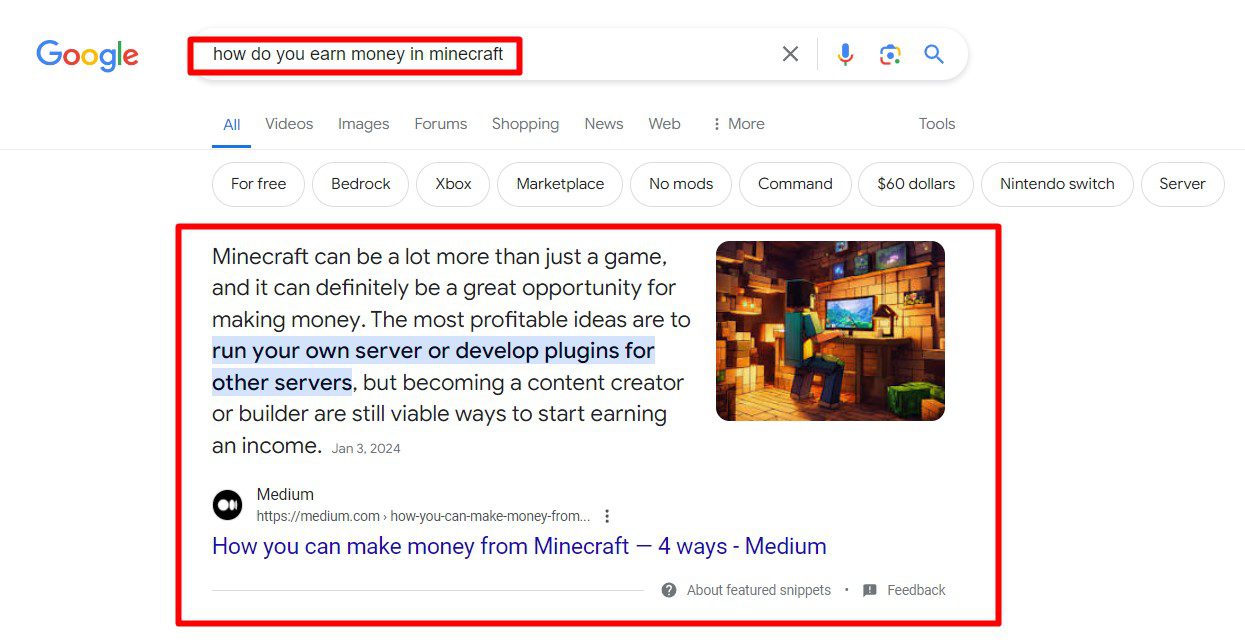Viewport: 1245px width, 642px height.
Task: Apply the $60 dollars filter chip
Action: [x=916, y=184]
